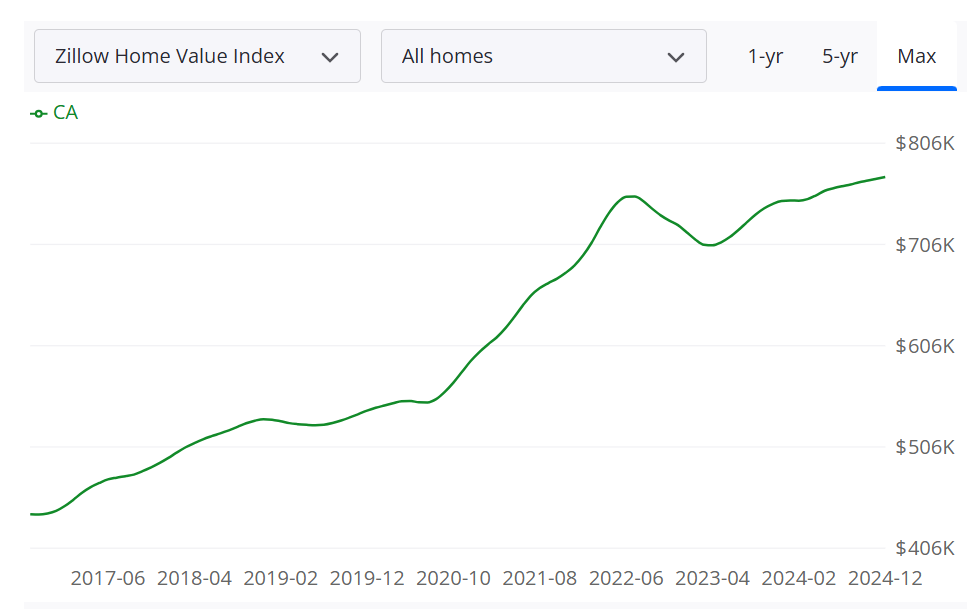Click the chart line peak near 2022-06

[x=631, y=196]
